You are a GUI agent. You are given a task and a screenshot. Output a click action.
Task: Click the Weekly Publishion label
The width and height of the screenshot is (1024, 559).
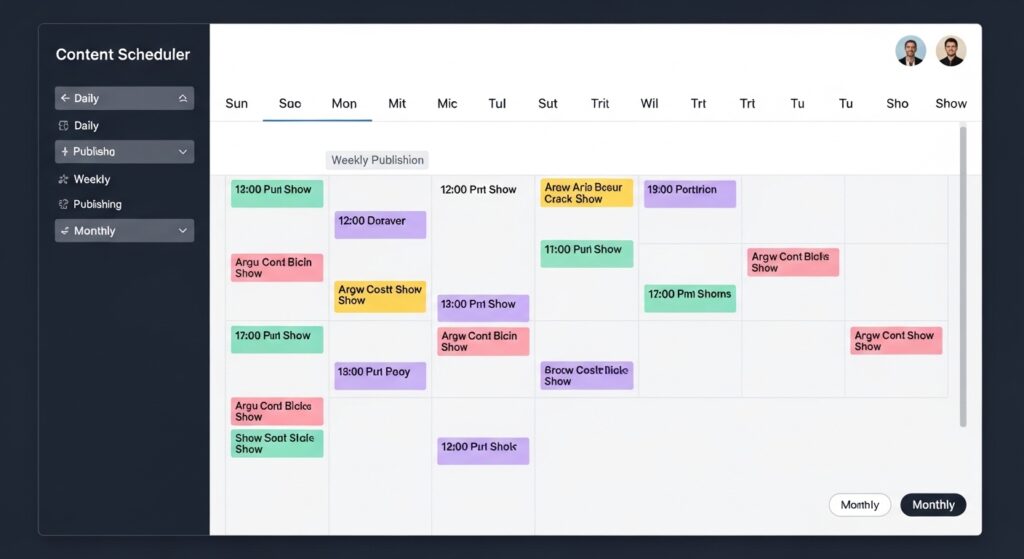click(x=377, y=160)
